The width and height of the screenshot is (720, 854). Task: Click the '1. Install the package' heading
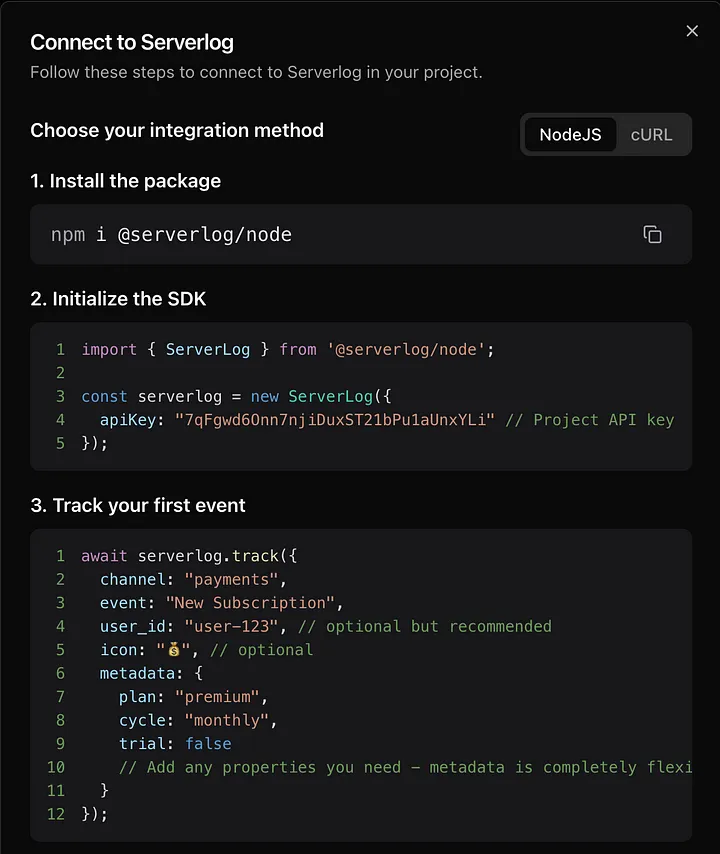click(126, 181)
